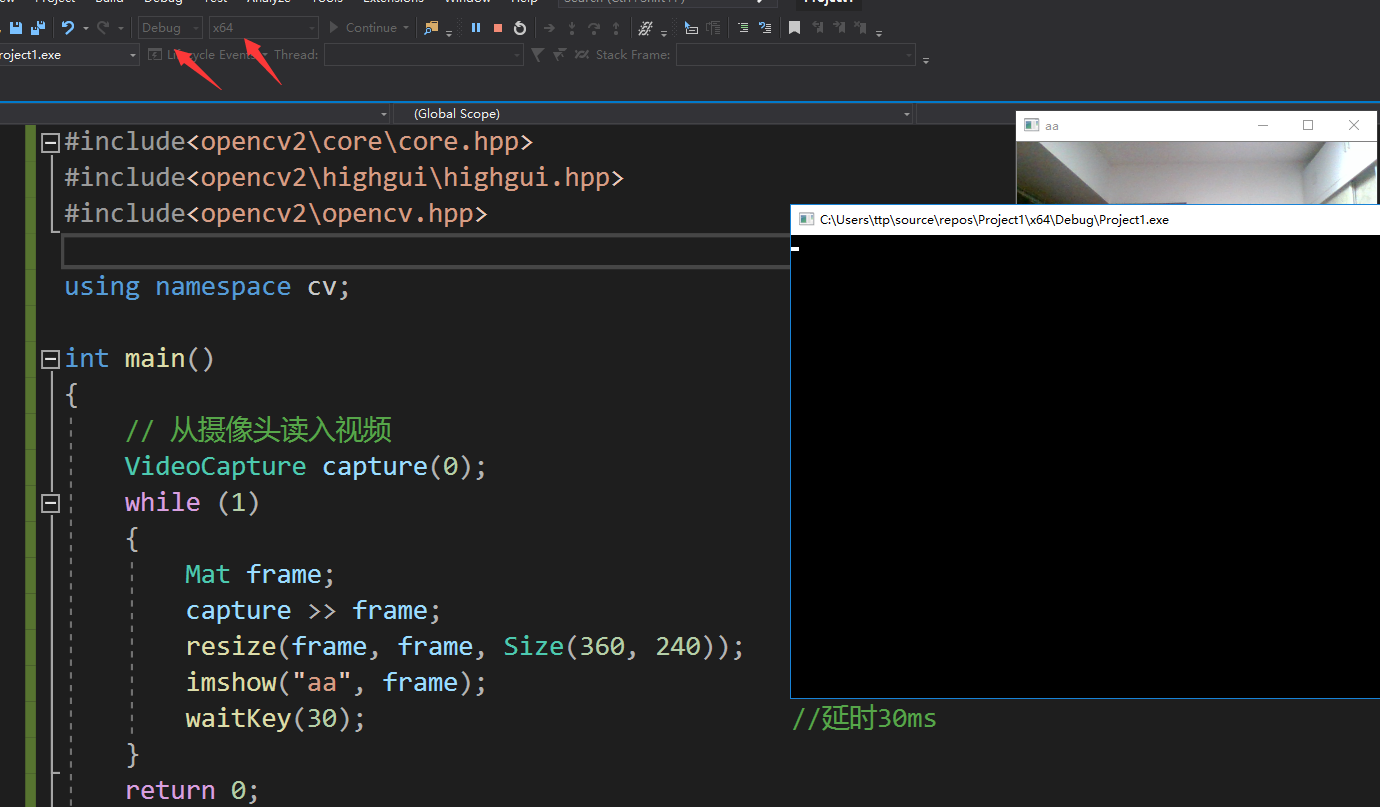This screenshot has width=1380, height=807.
Task: Collapse the #include region
Action: pos(50,143)
